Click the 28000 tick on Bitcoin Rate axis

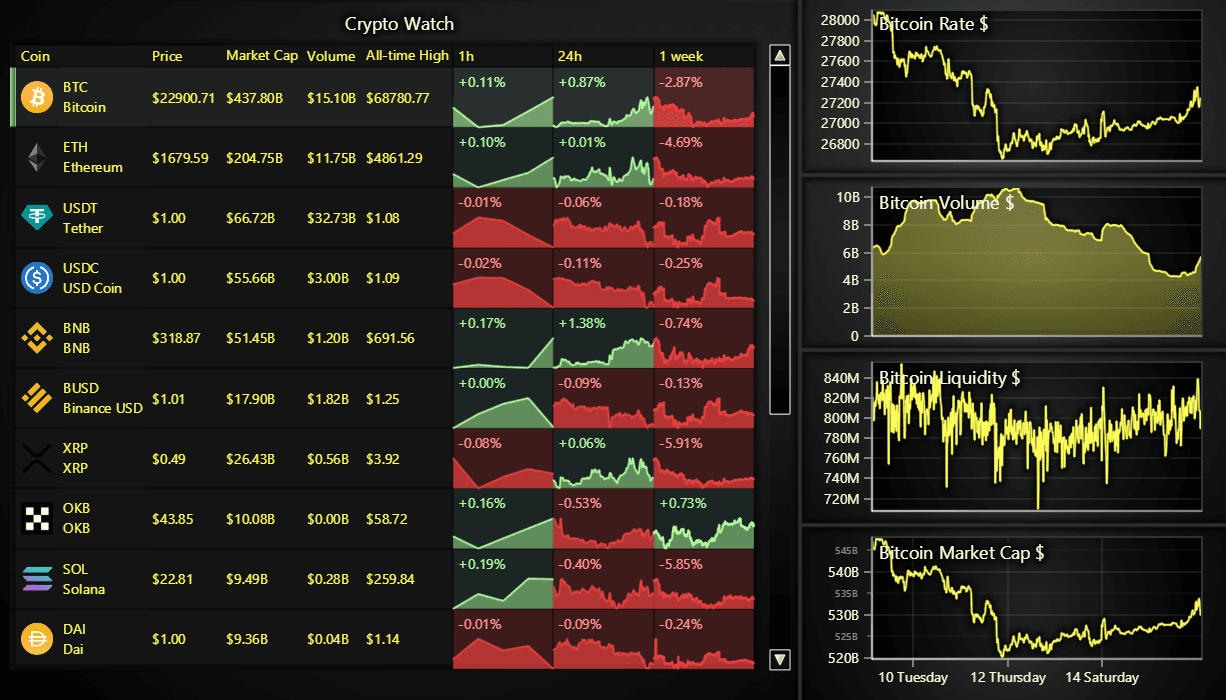point(838,20)
